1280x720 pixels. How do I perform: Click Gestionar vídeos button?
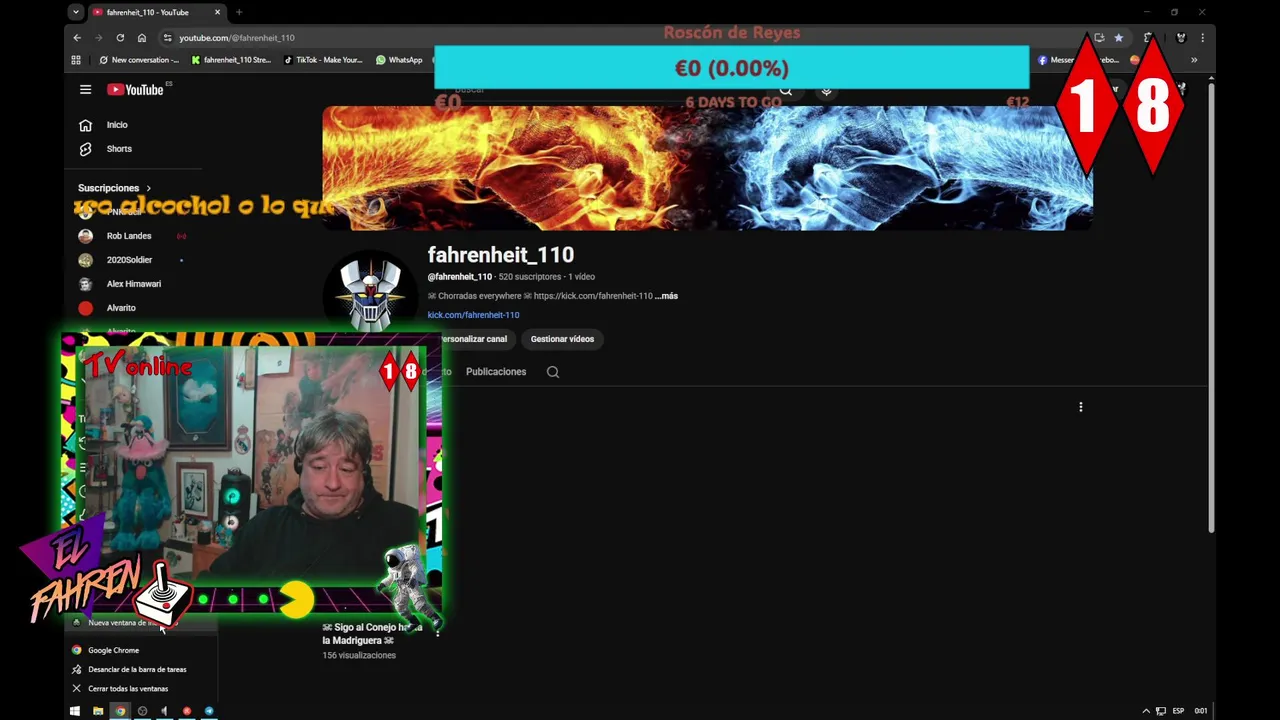562,339
